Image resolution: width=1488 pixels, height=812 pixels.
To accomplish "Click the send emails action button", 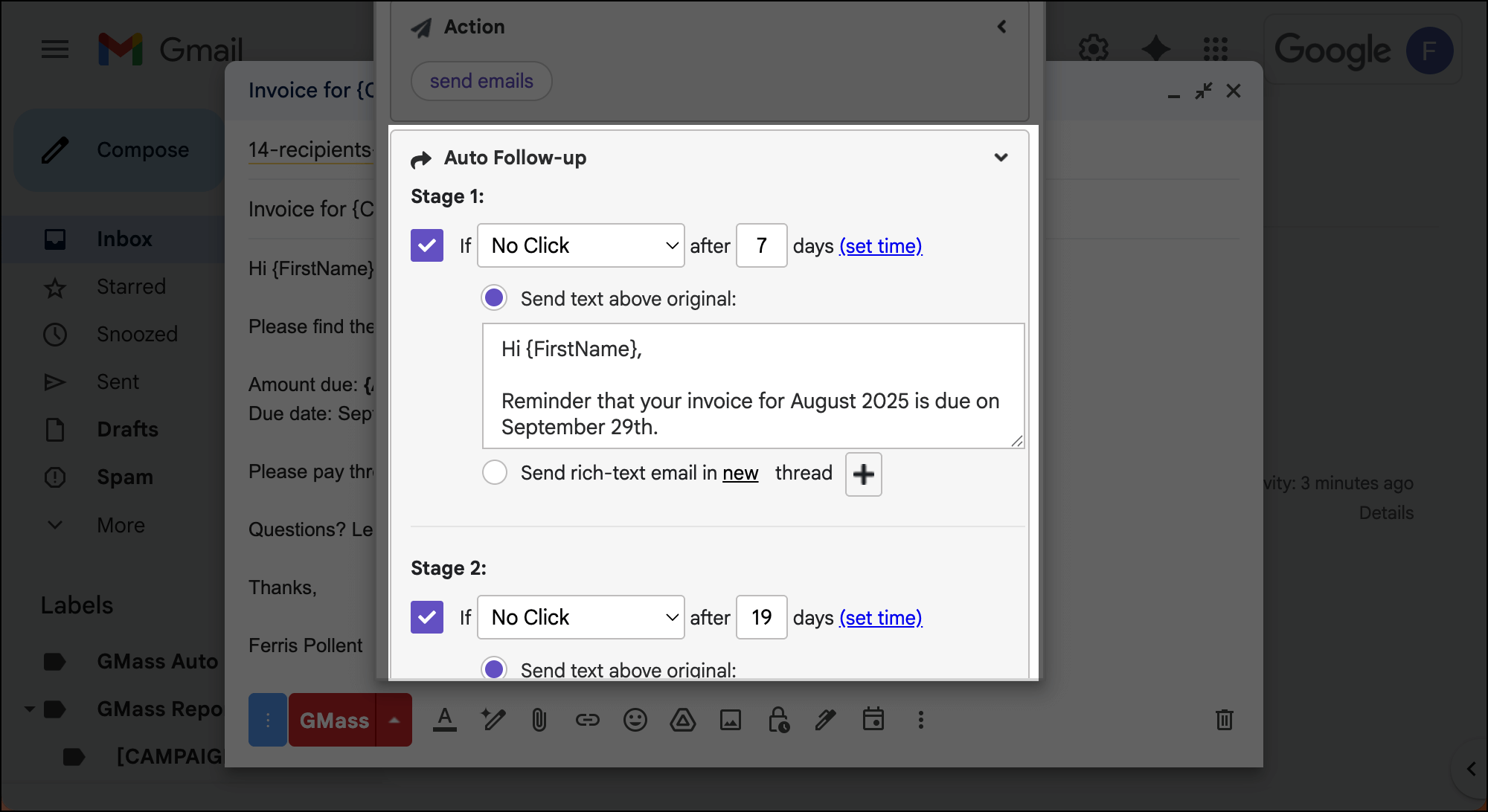I will point(481,81).
